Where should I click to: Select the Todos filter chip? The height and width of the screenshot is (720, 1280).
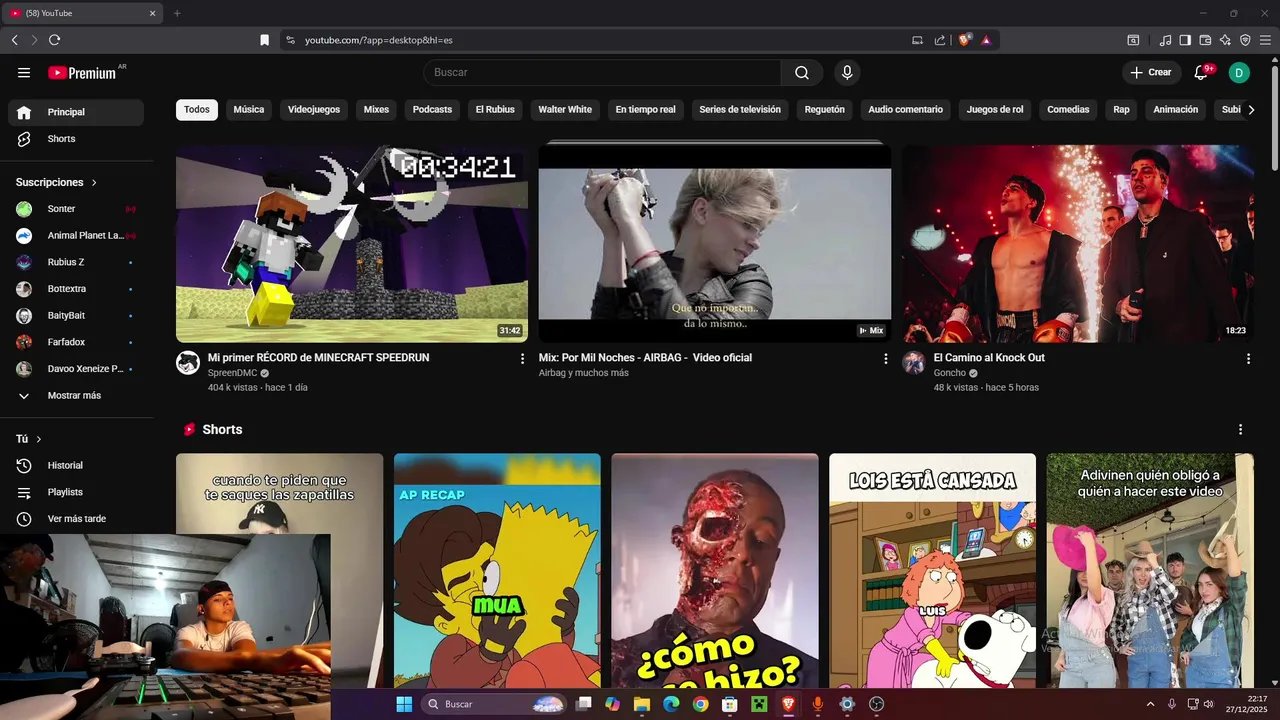[x=197, y=110]
